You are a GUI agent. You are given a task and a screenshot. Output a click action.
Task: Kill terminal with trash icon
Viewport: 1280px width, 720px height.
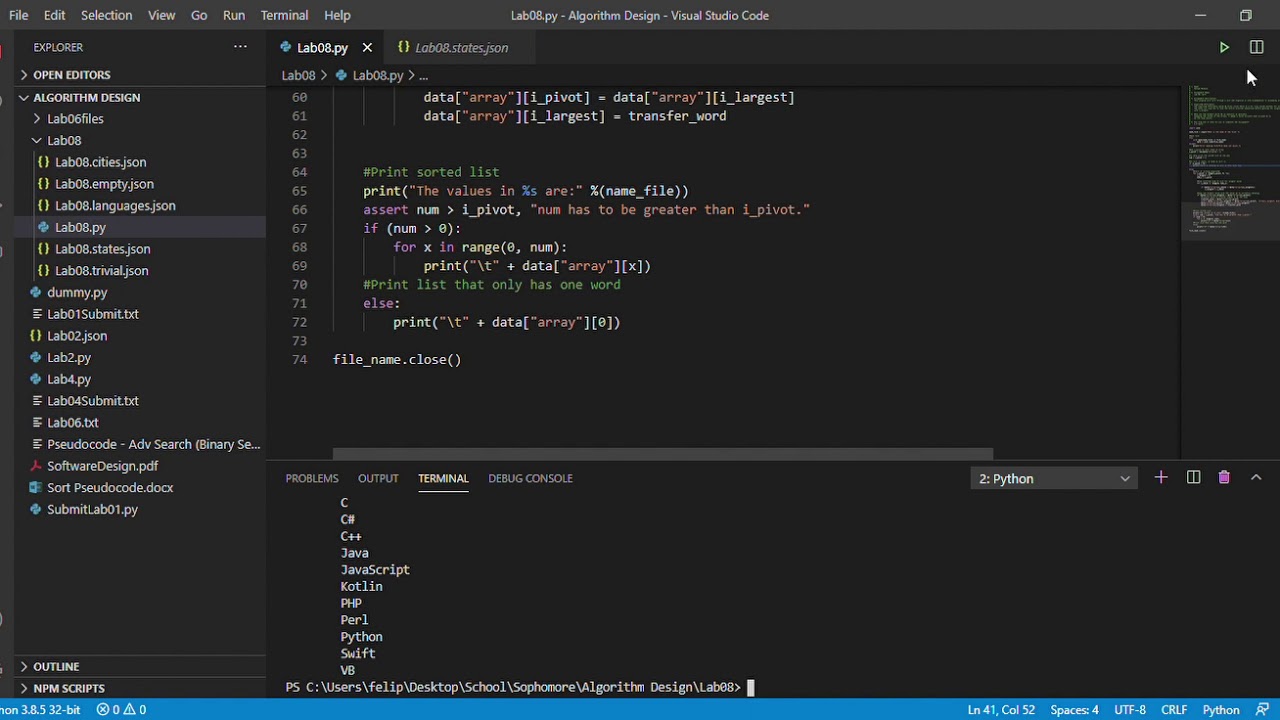pos(1224,478)
